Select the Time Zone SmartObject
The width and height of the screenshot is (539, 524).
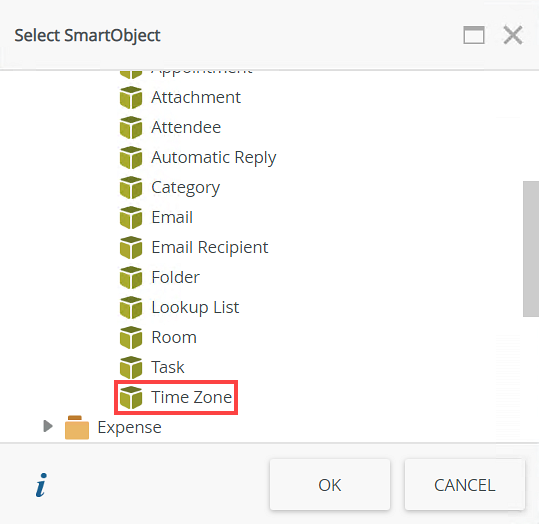click(176, 397)
